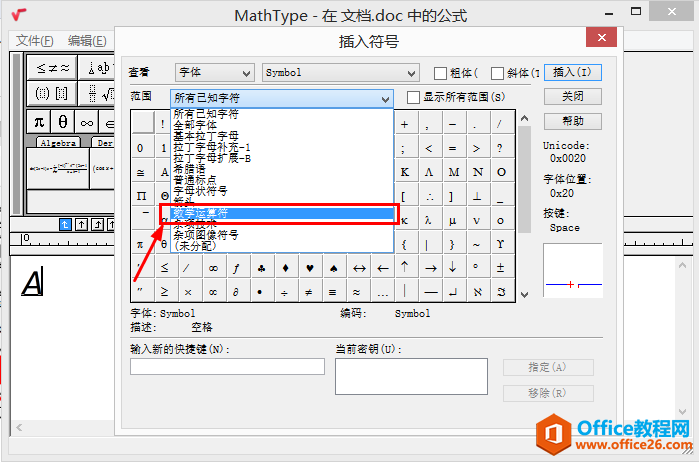Open the fence templates palette with brackets
This screenshot has width=699, height=462.
[x=52, y=93]
